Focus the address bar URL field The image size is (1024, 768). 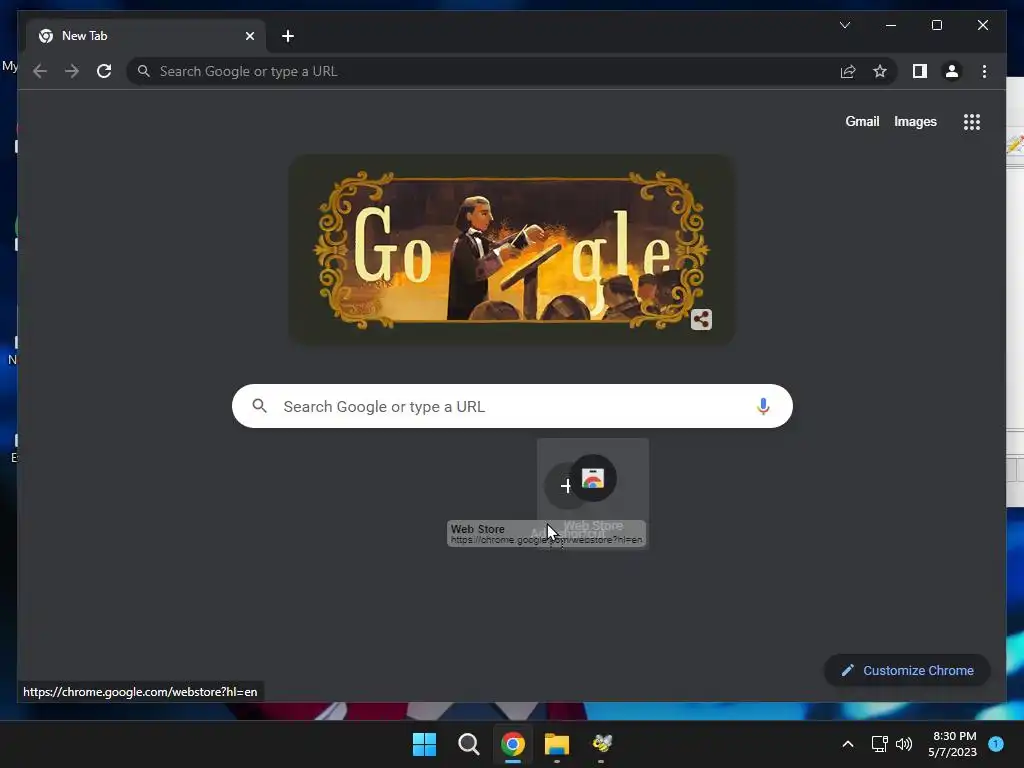click(x=483, y=71)
